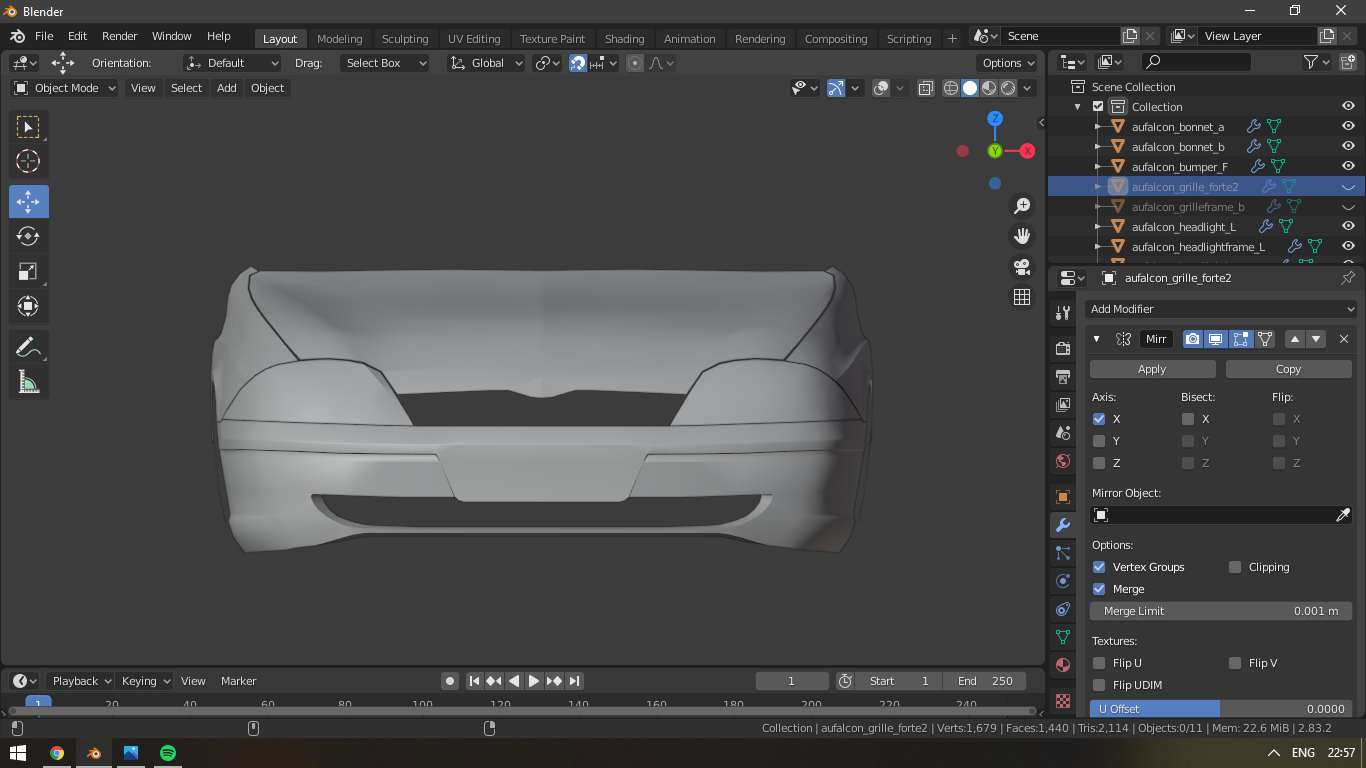Choose the 3D Cursor tool

[x=28, y=161]
